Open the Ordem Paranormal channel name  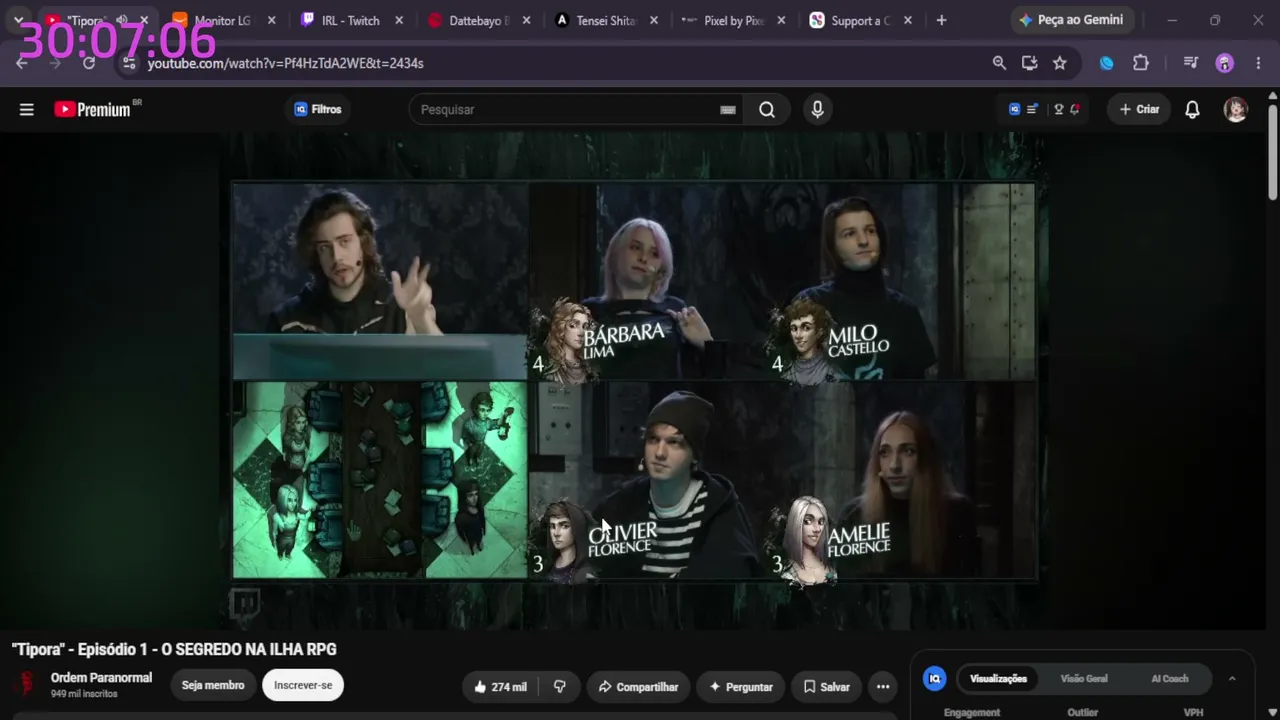tap(102, 678)
